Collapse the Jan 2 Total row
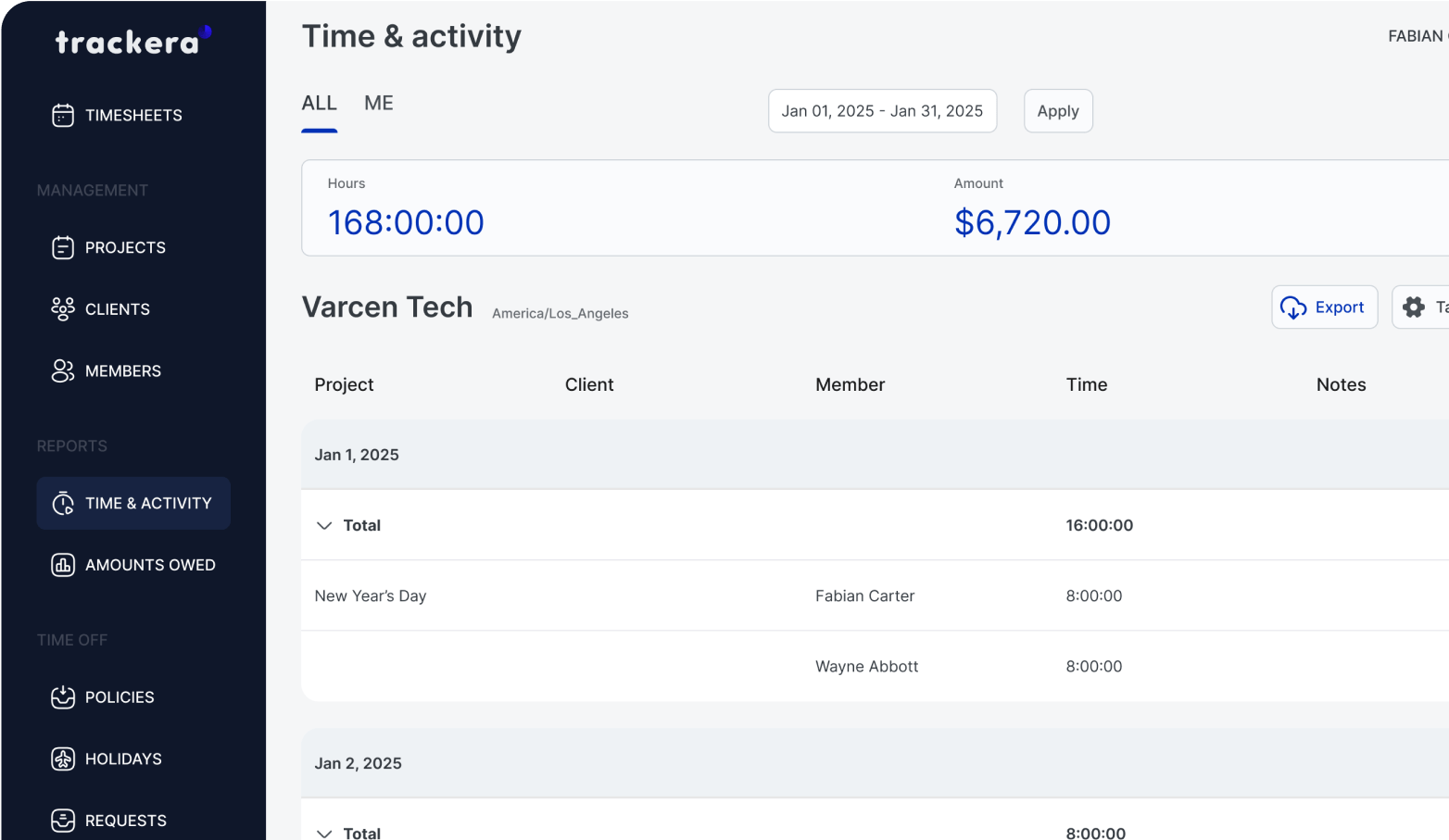Screen dimensions: 1449x840 tap(324, 833)
